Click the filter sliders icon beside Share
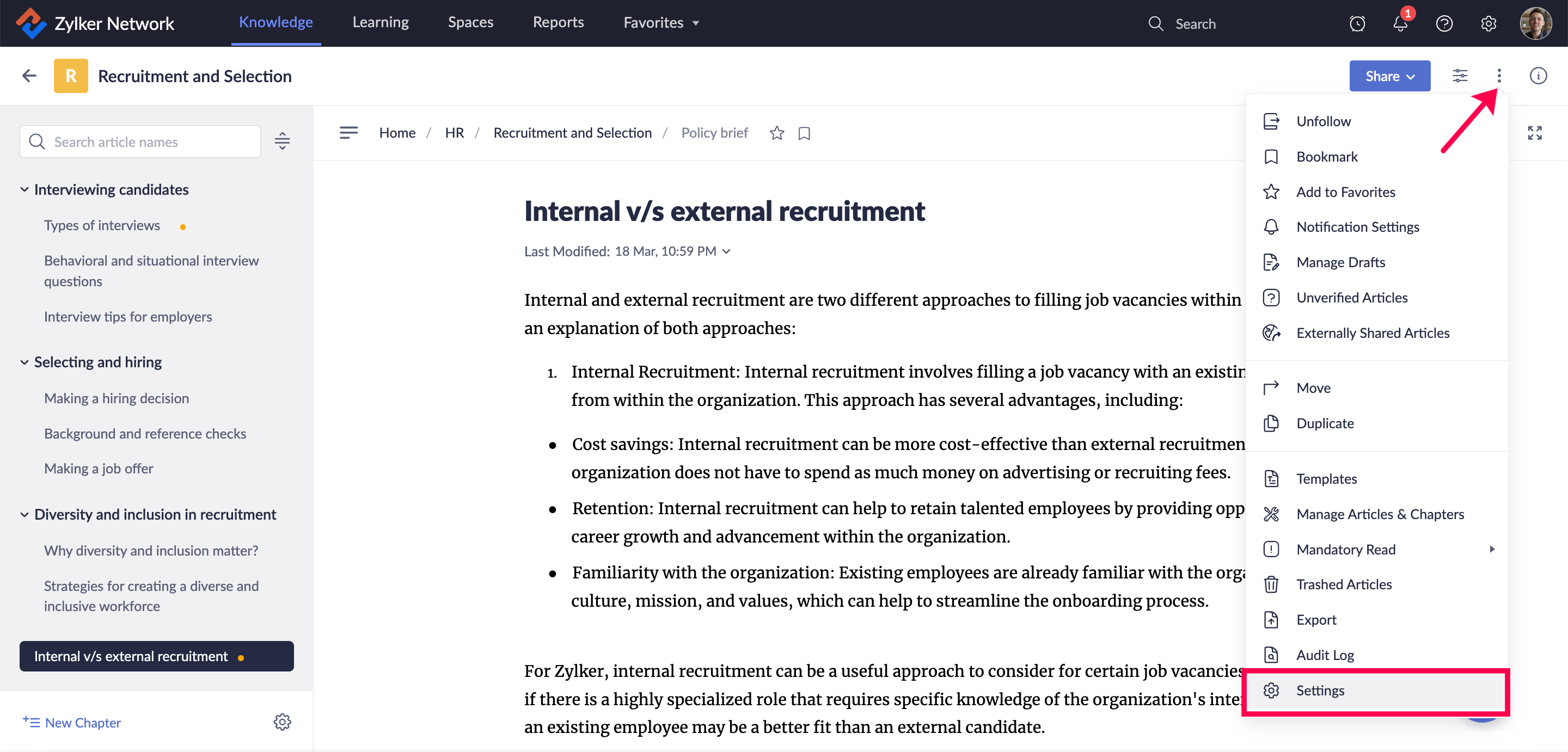The image size is (1568, 752). click(x=1460, y=76)
